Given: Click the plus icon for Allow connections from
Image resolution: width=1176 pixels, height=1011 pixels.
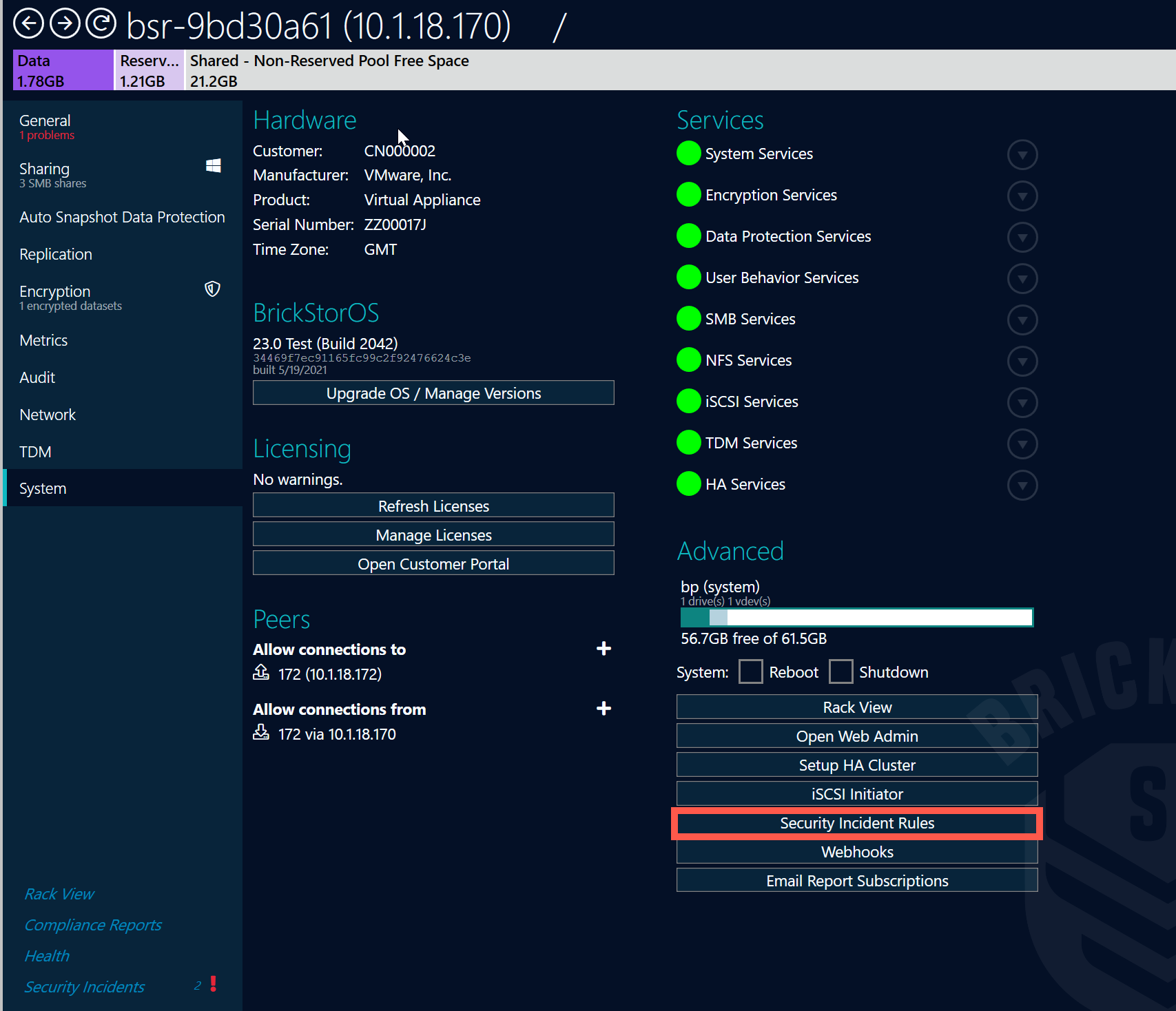Looking at the screenshot, I should (604, 708).
